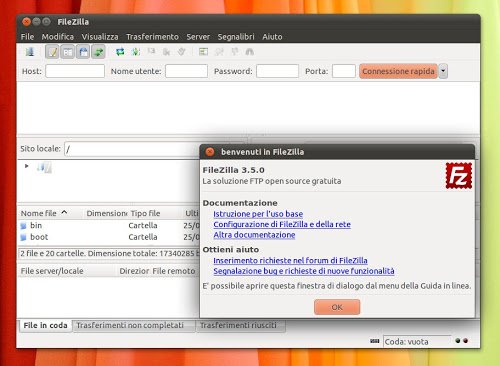
Task: Open the Modifica menu
Action: [x=58, y=37]
